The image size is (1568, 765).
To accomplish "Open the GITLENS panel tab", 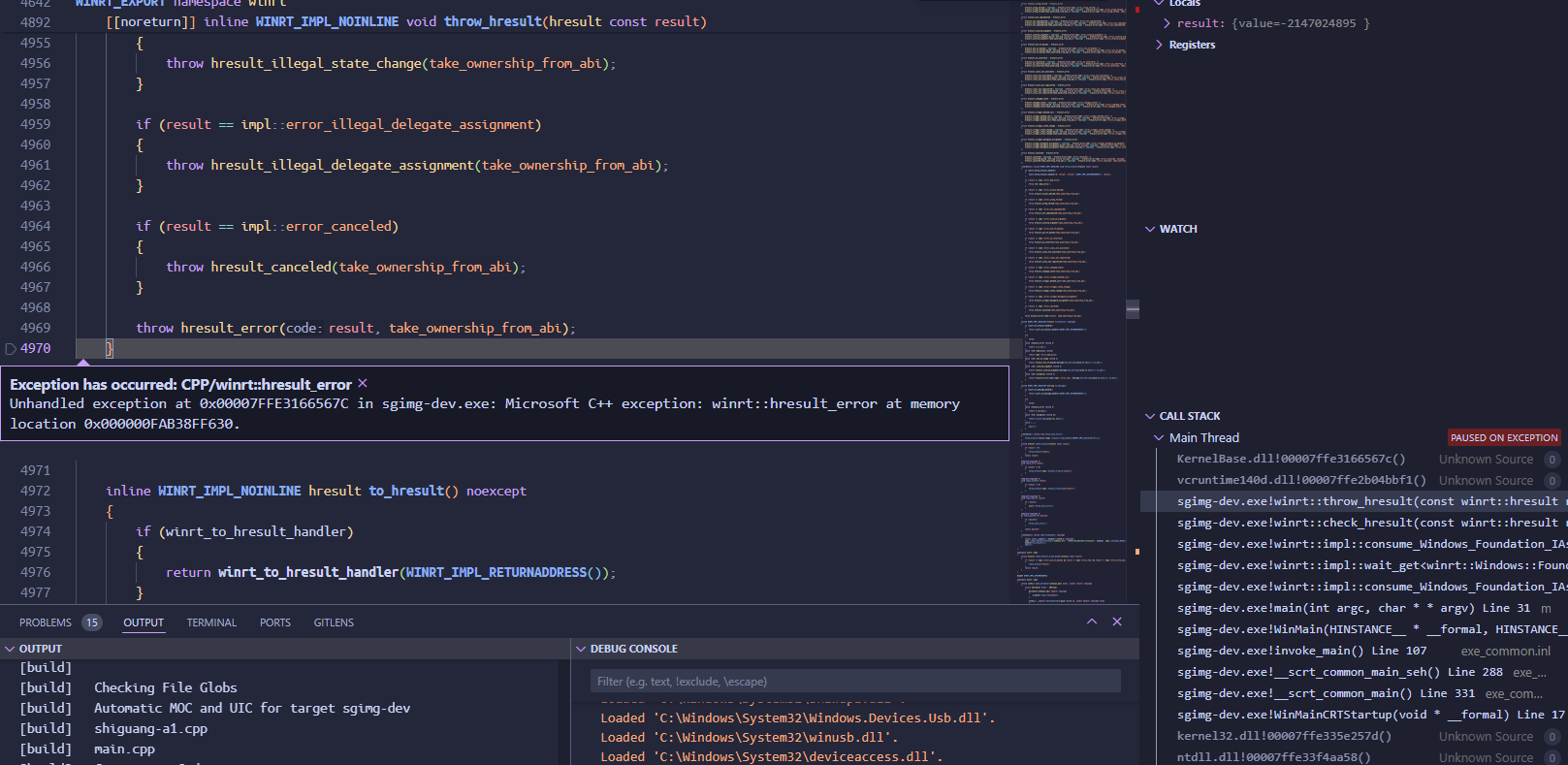I will pos(334,622).
